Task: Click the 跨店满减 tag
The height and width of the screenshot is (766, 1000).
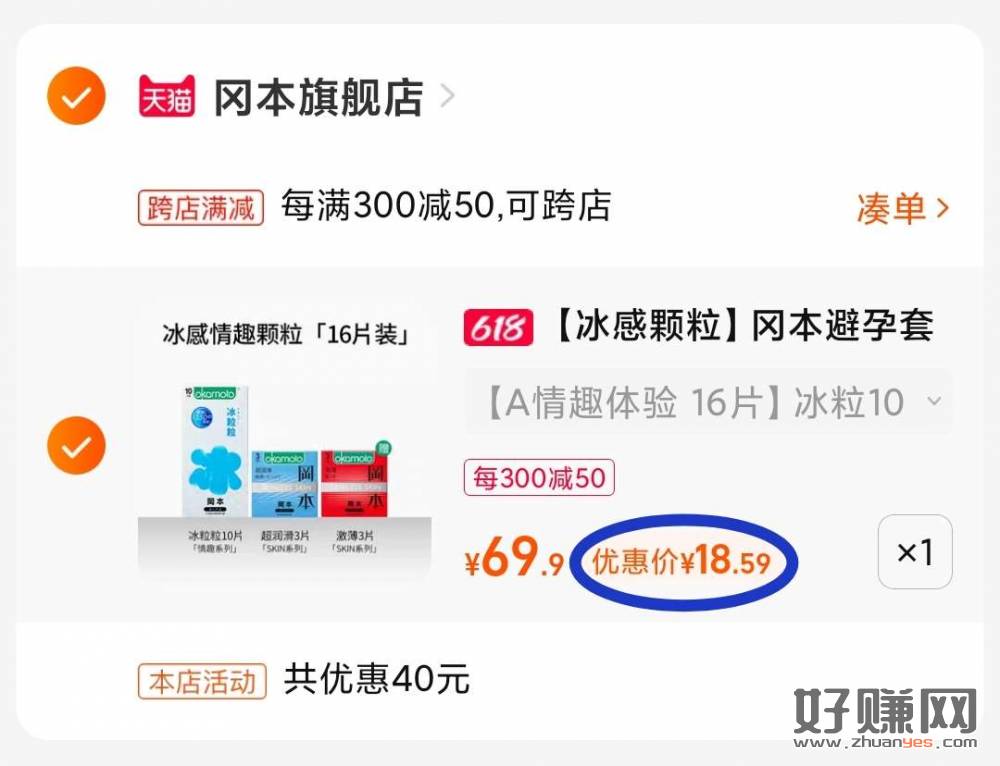Action: coord(201,207)
